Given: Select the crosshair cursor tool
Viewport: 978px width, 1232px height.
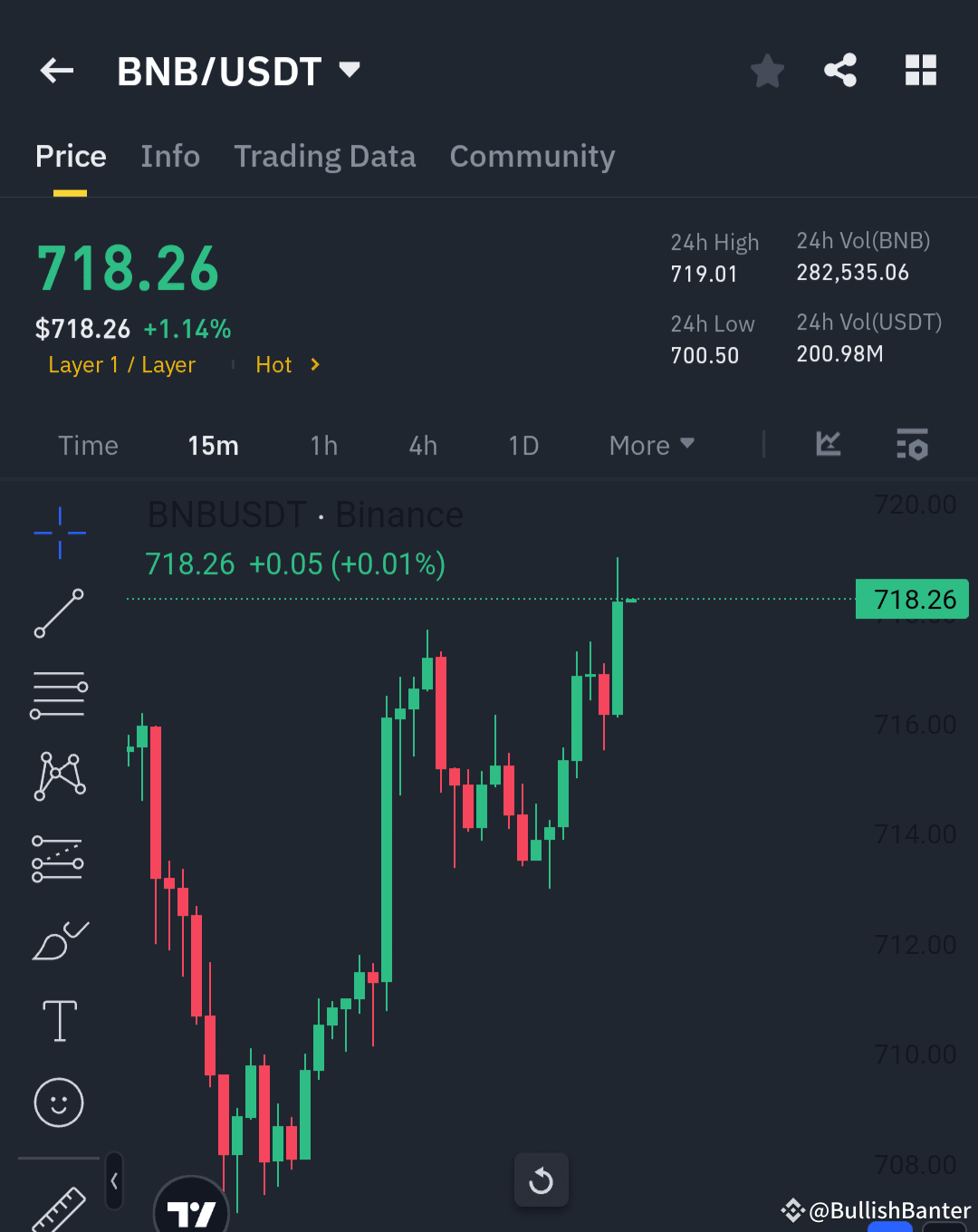Looking at the screenshot, I should (59, 533).
